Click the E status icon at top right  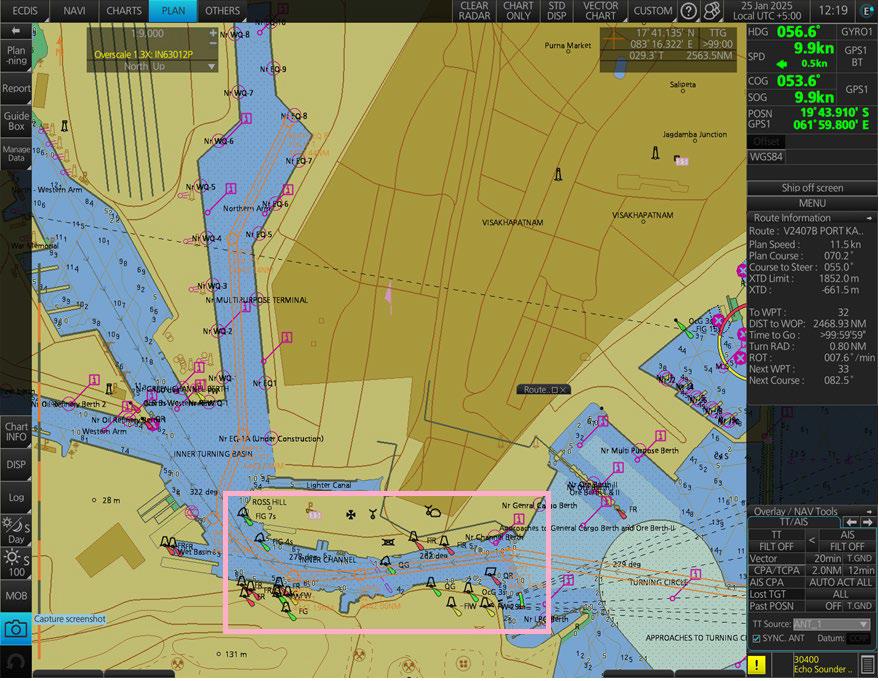(866, 11)
